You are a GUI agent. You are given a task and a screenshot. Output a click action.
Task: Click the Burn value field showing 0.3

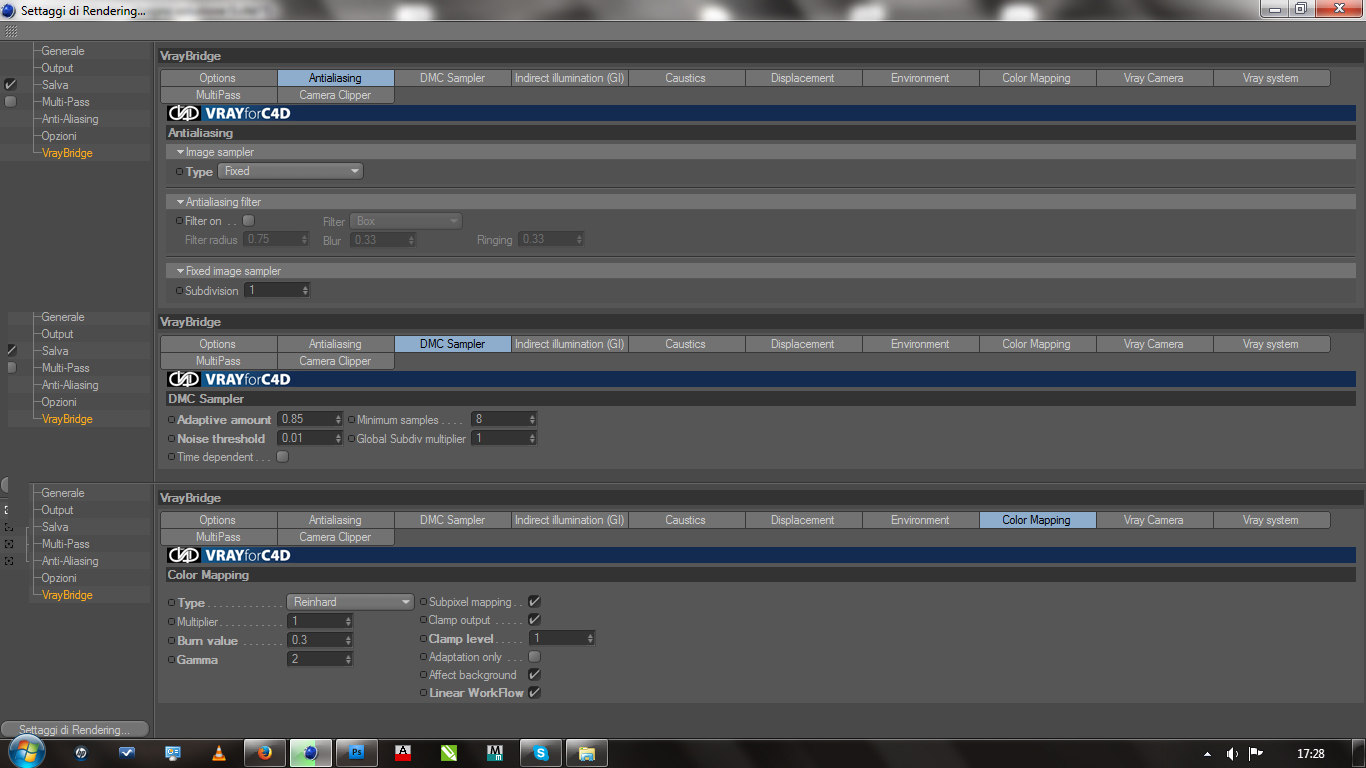320,640
